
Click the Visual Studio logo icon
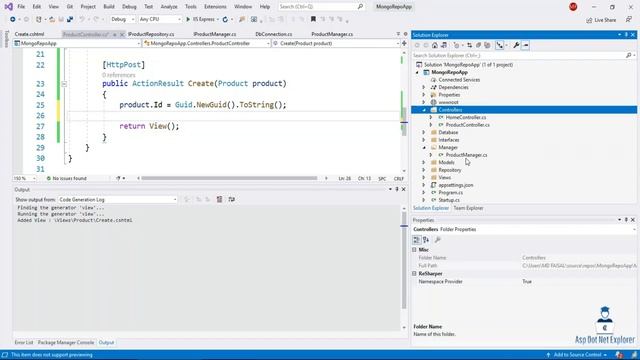[x=9, y=7]
